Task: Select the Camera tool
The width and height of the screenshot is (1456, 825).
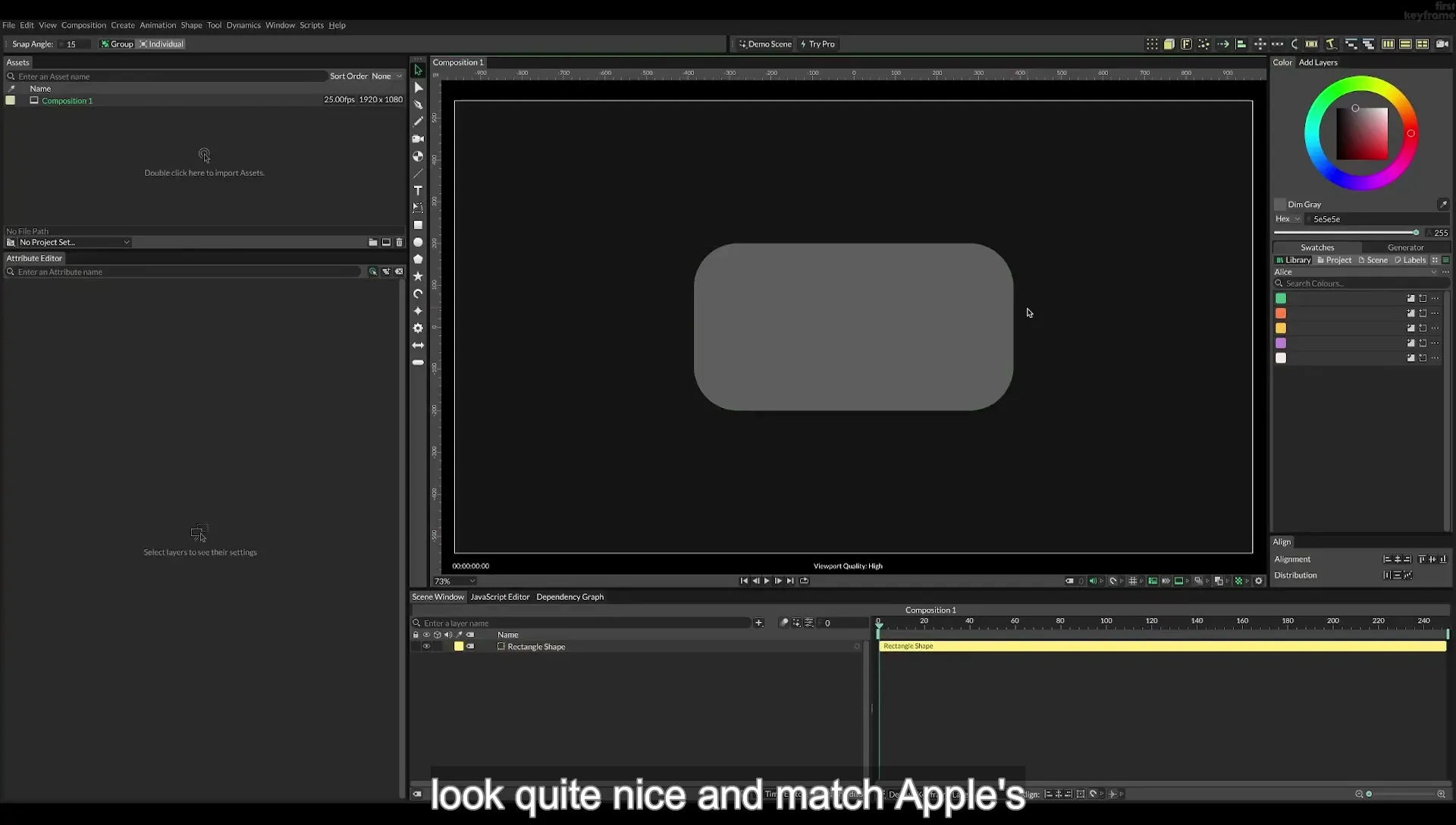Action: pos(418,139)
